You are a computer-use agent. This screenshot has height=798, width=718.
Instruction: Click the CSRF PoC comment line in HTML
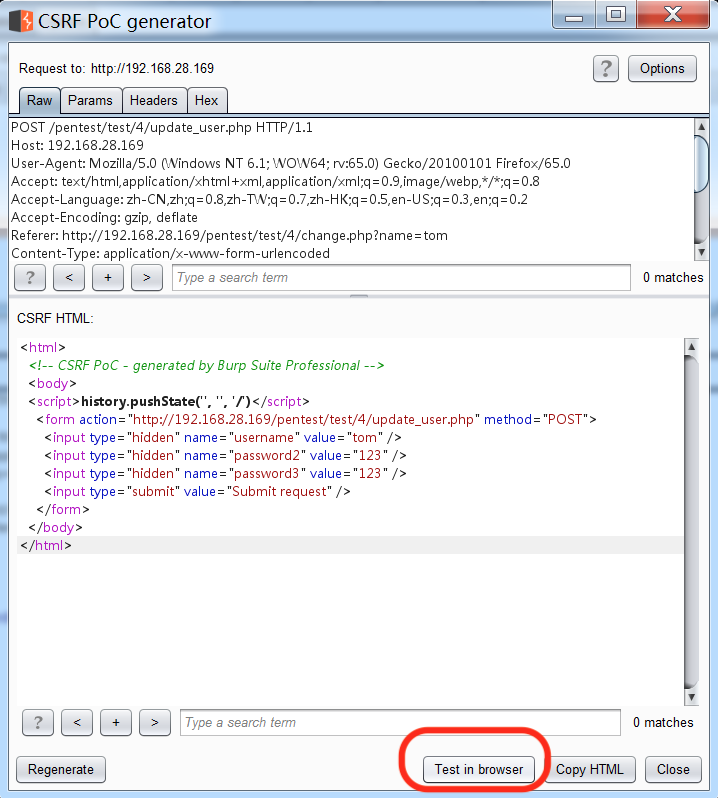tap(206, 365)
